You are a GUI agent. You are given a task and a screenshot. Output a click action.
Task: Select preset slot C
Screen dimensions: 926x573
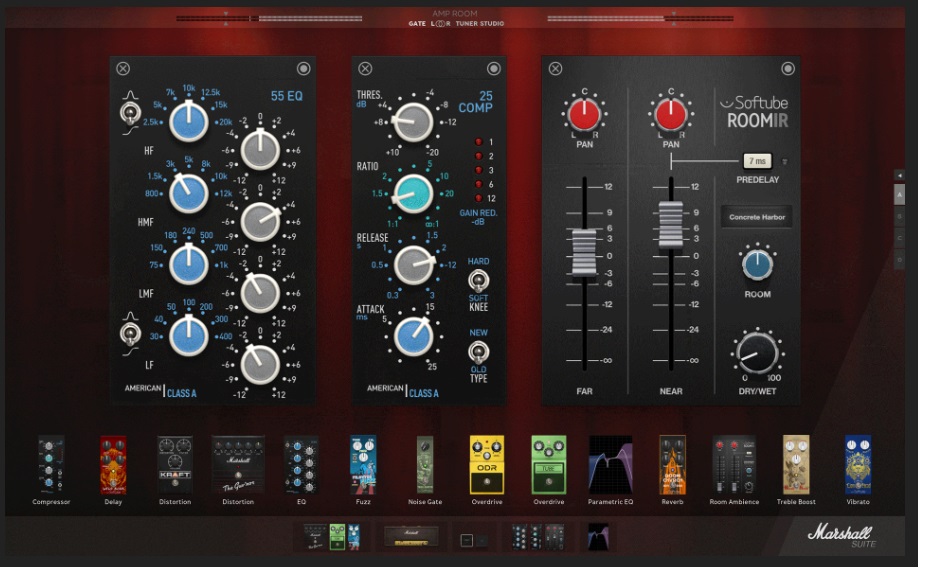point(899,238)
